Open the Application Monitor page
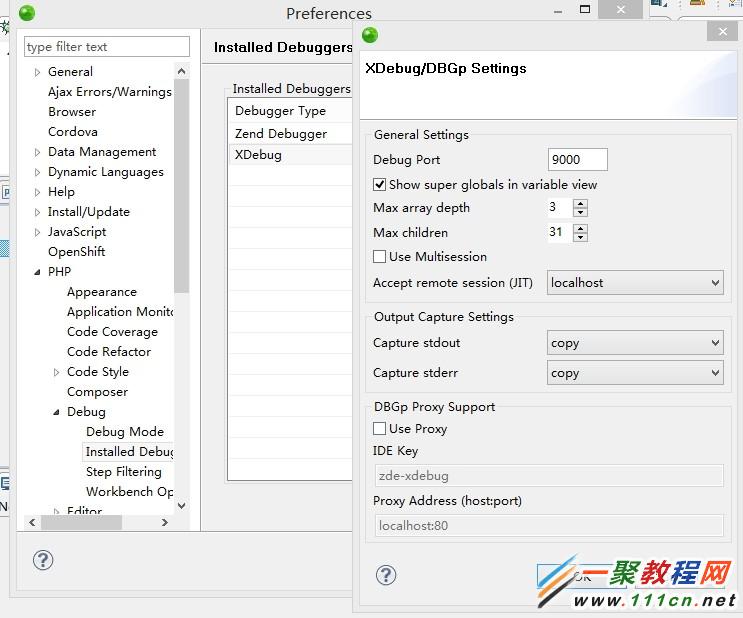This screenshot has height=618, width=743. [120, 312]
